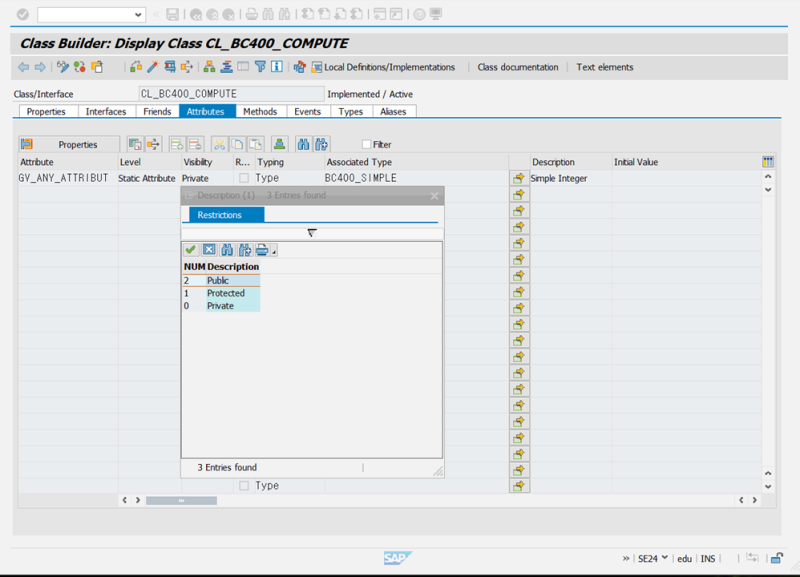Select the Types tab
Viewport: 800px width, 577px height.
pos(351,111)
